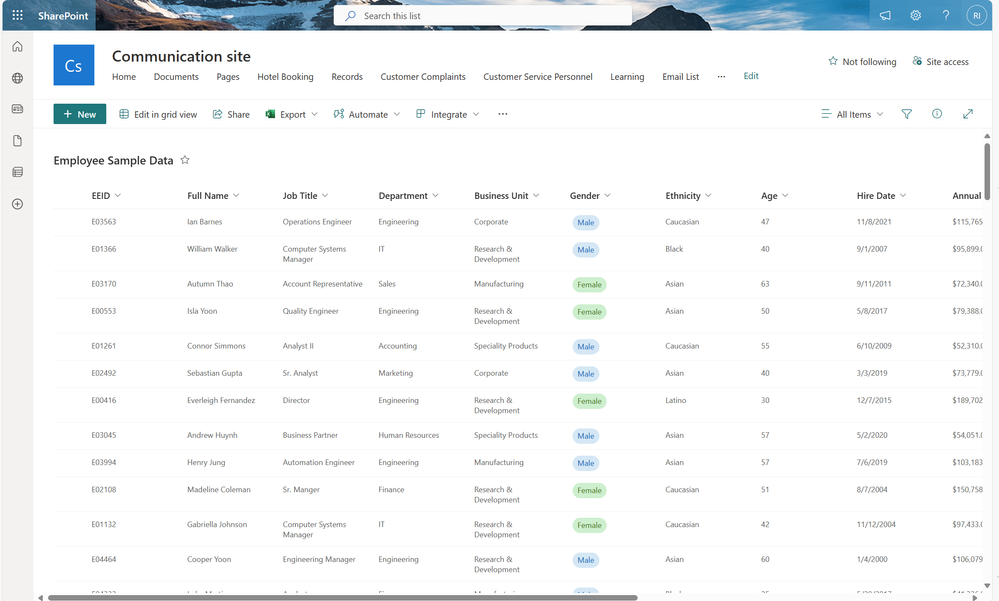Select Andrew Huynh's Human Resources department
999x601 pixels.
pyautogui.click(x=408, y=435)
